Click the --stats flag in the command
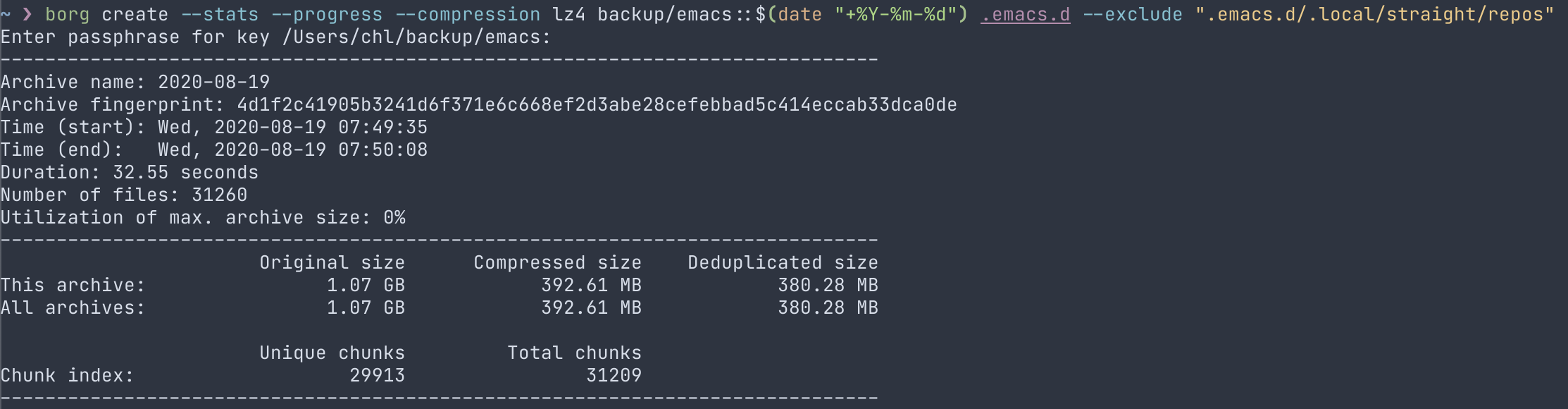The height and width of the screenshot is (409, 1568). click(219, 15)
